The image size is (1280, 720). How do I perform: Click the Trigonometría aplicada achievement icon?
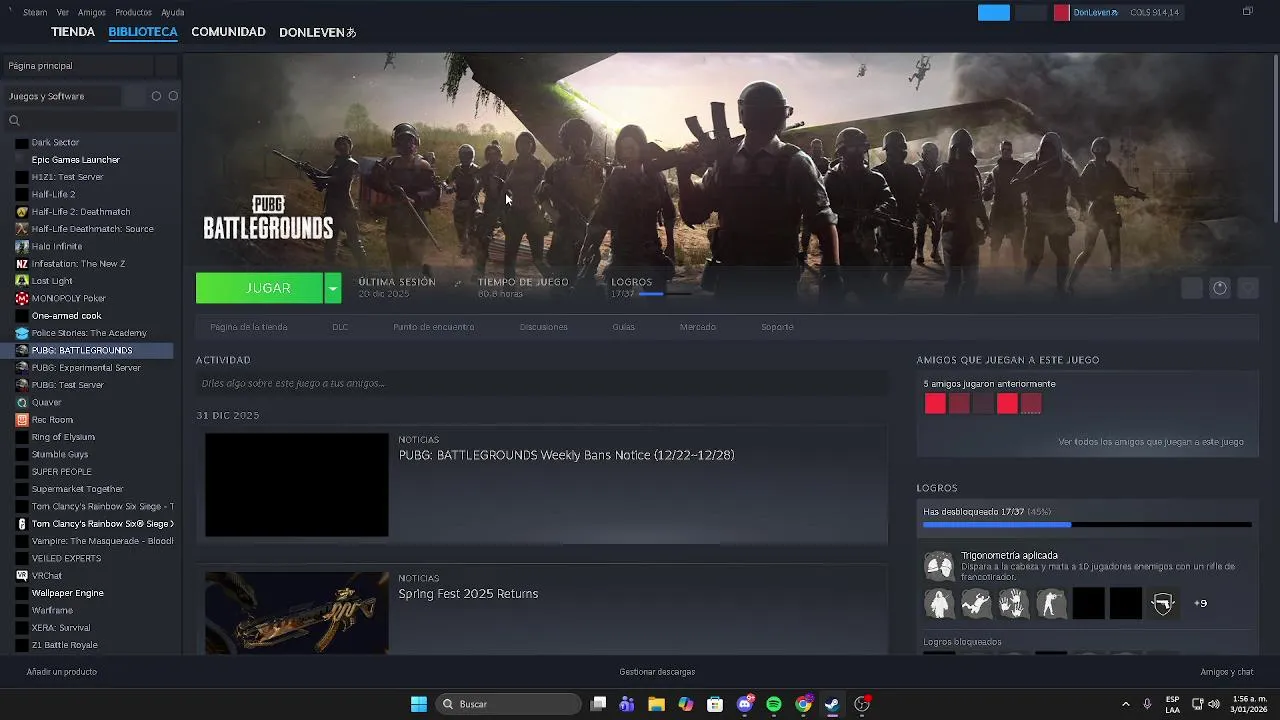point(939,566)
